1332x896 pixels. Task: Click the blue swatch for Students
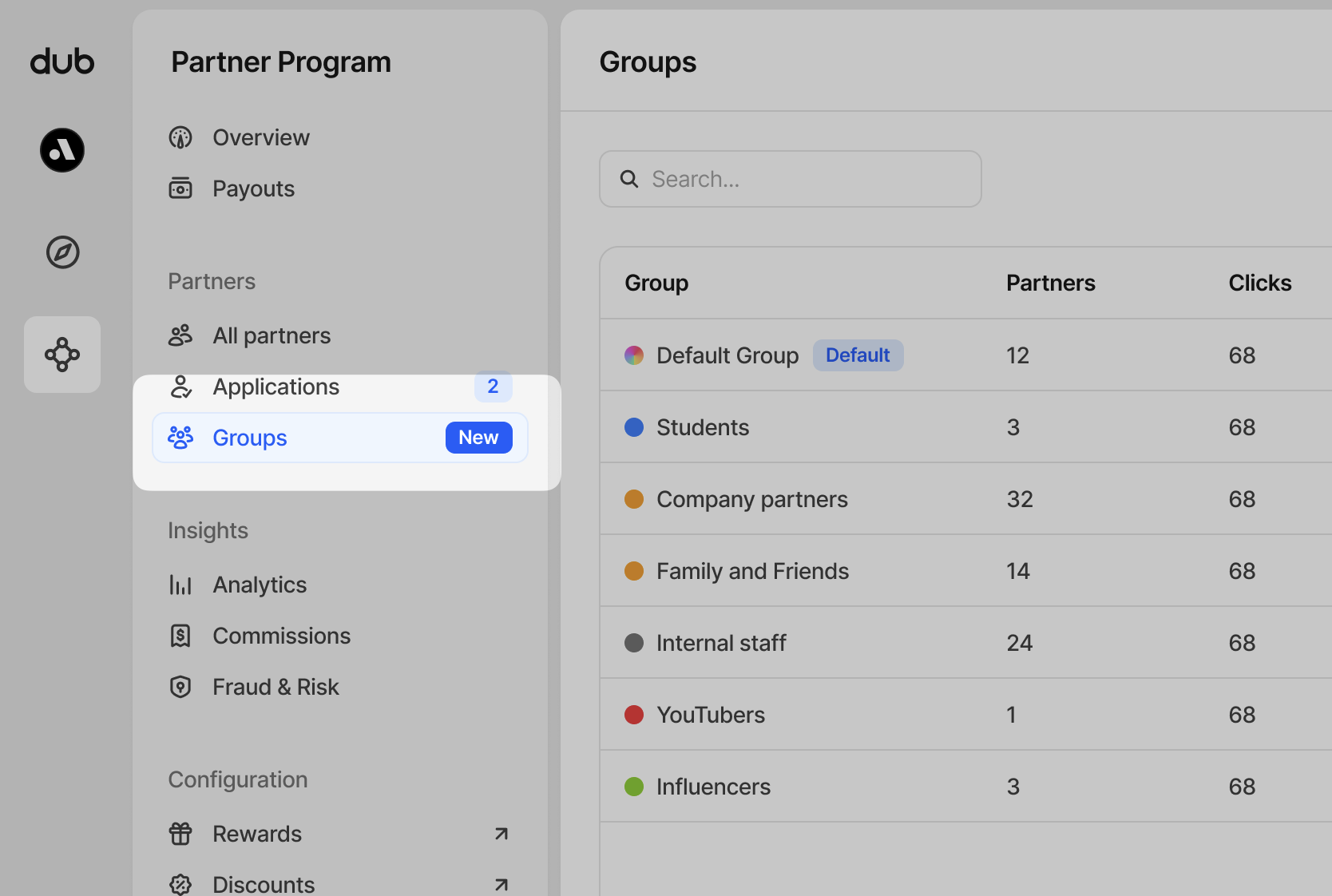click(634, 427)
